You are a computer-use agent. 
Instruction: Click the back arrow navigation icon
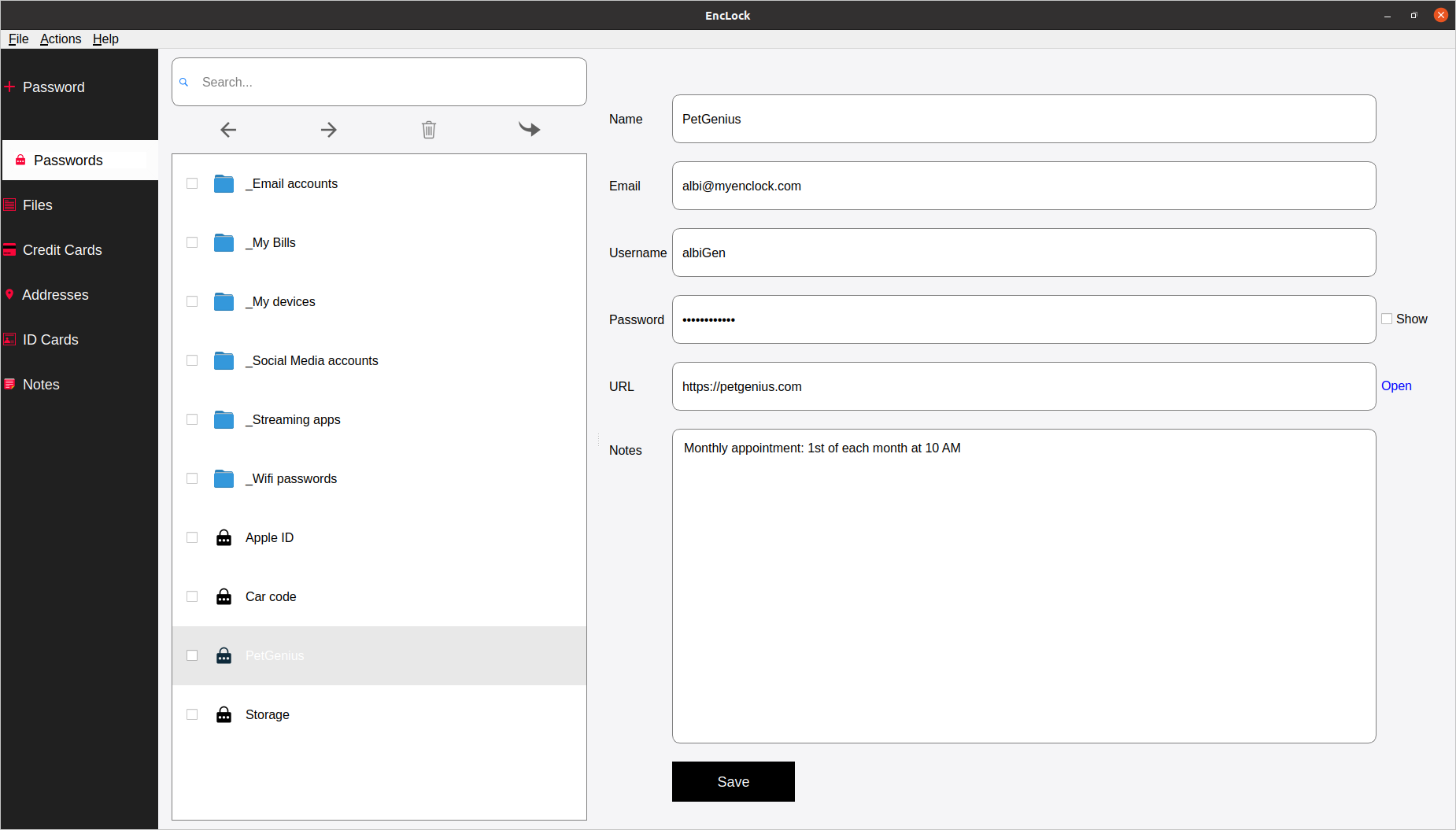pos(228,130)
